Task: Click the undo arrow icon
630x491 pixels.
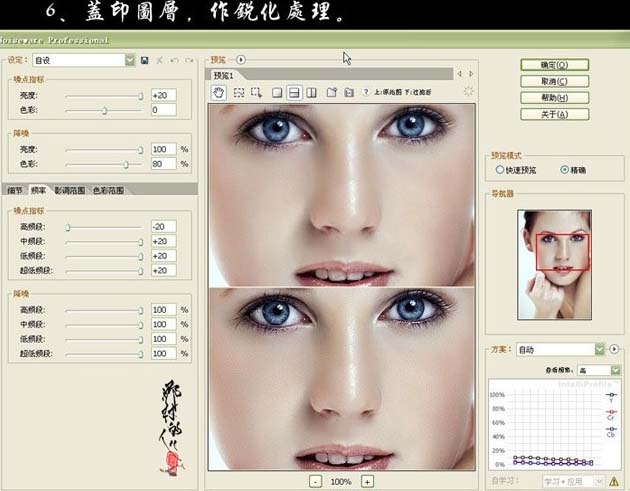Action: (x=174, y=60)
